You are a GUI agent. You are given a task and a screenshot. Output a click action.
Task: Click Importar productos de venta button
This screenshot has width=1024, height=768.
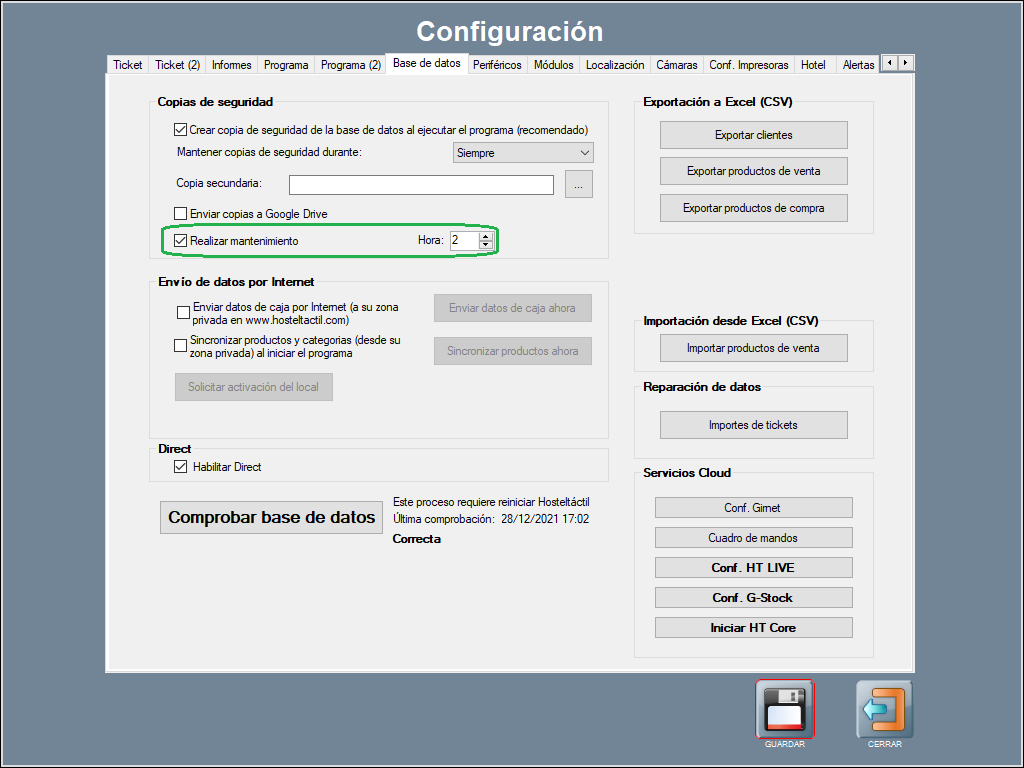(x=753, y=348)
